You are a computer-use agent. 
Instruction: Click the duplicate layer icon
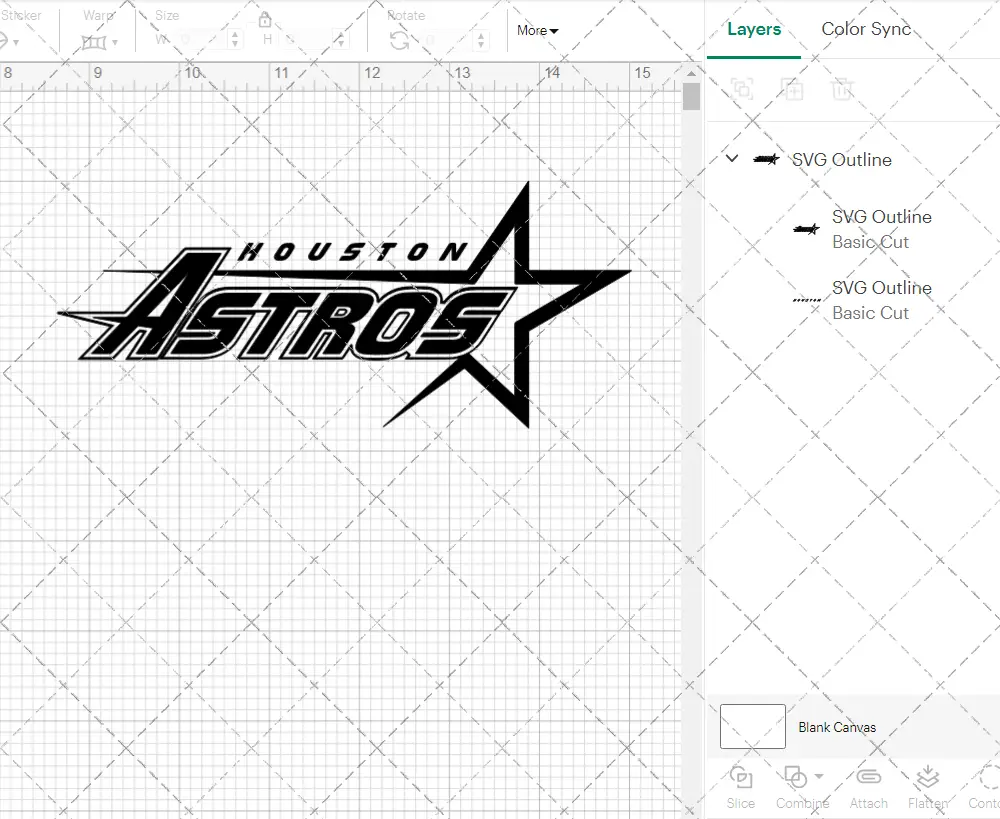(793, 89)
